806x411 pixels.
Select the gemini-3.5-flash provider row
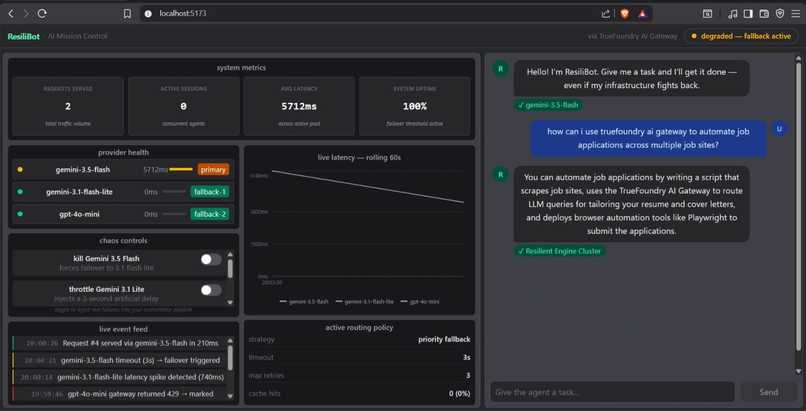(122, 170)
